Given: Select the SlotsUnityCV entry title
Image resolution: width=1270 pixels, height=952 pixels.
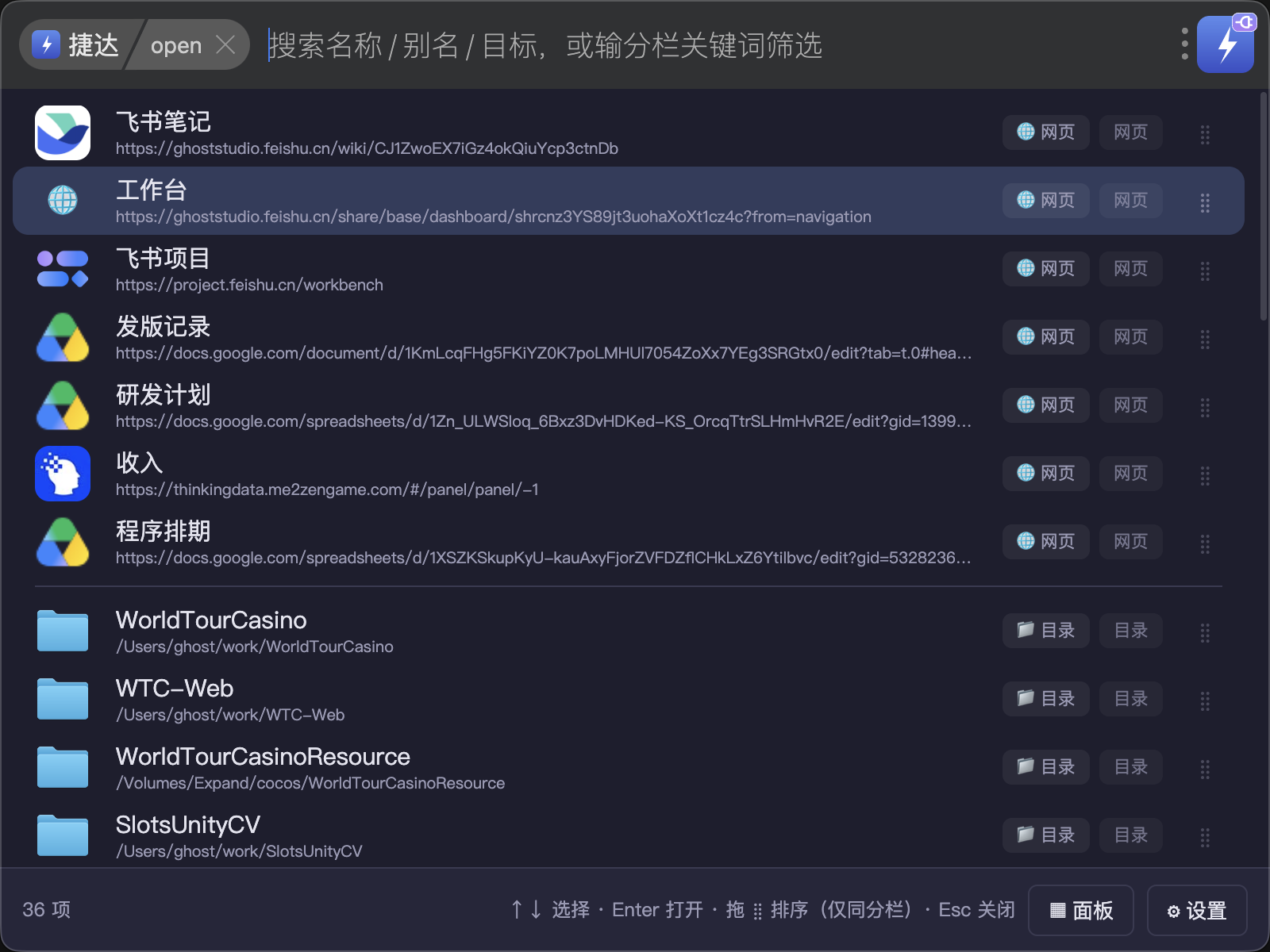Looking at the screenshot, I should pos(188,824).
